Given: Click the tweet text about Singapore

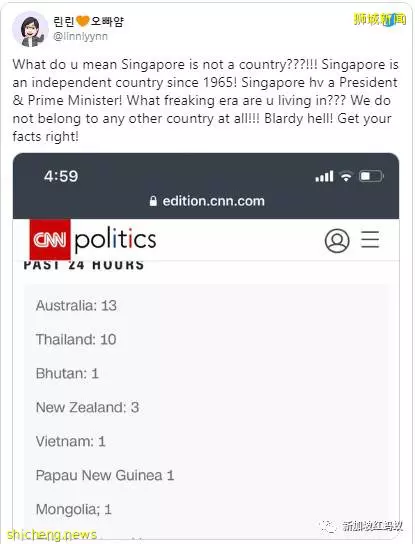Looking at the screenshot, I should point(205,100).
